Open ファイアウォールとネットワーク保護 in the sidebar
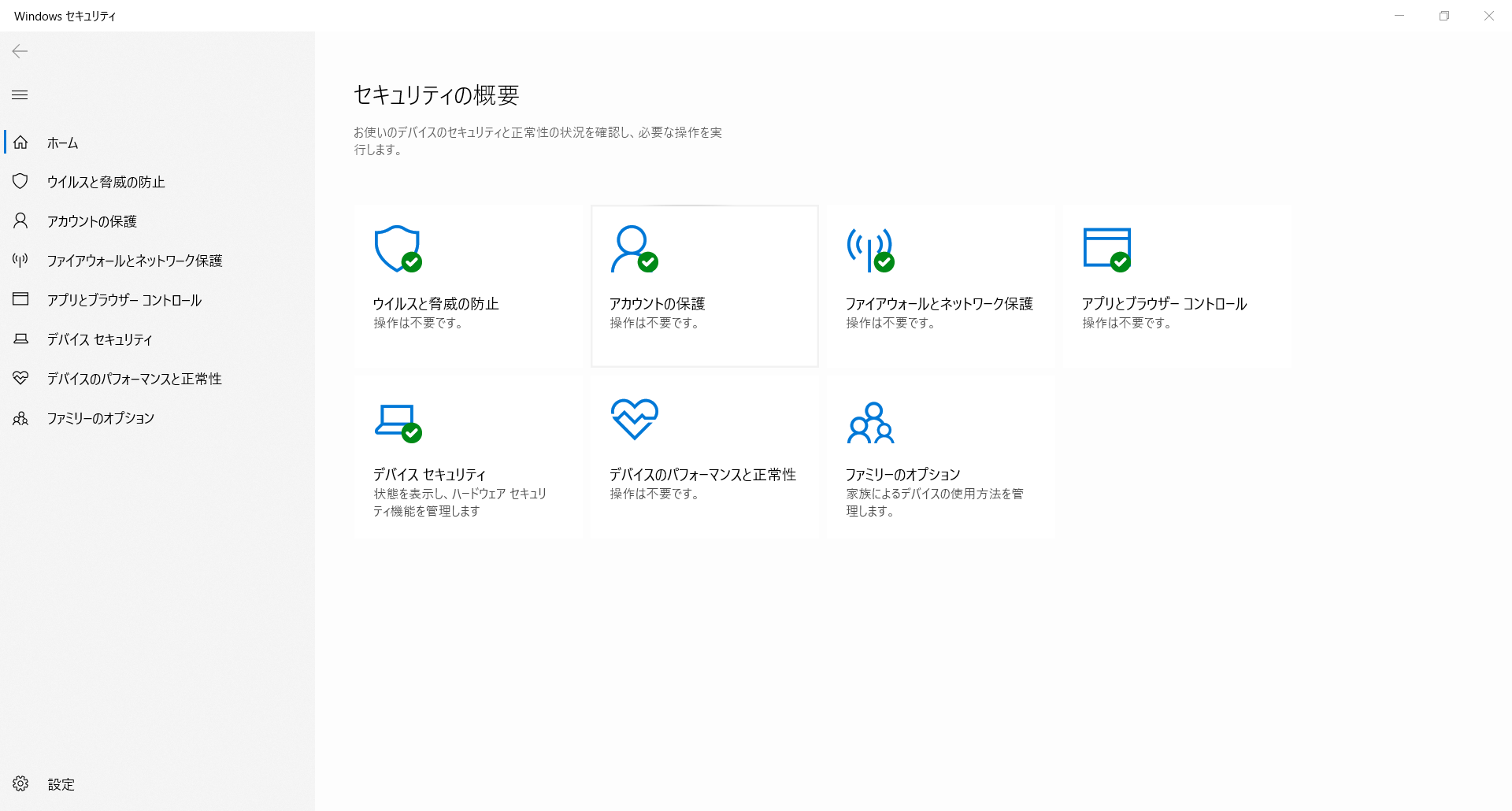The height and width of the screenshot is (811, 1512). click(134, 261)
